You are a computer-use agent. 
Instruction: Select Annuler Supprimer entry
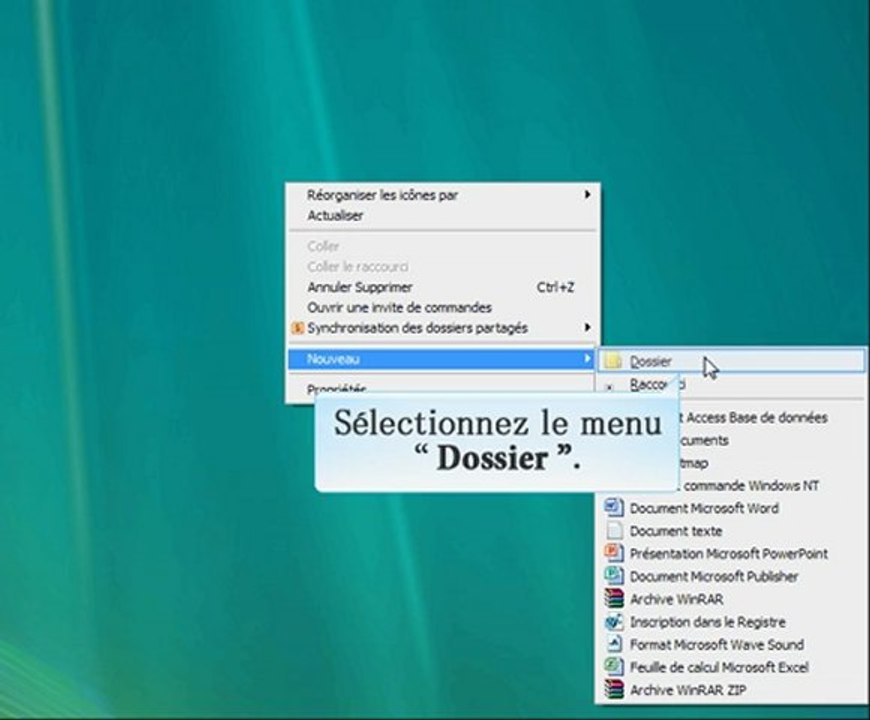442,287
